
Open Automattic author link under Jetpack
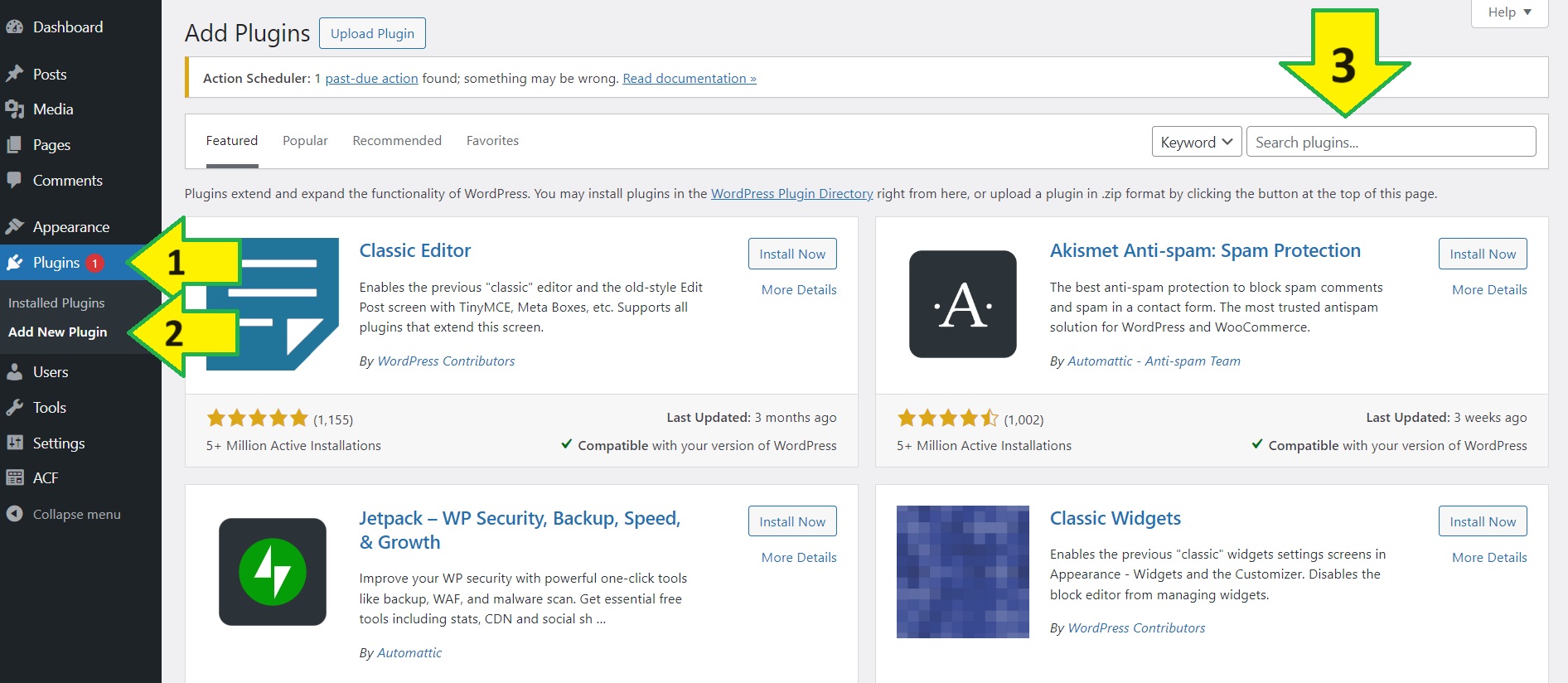pyautogui.click(x=409, y=652)
